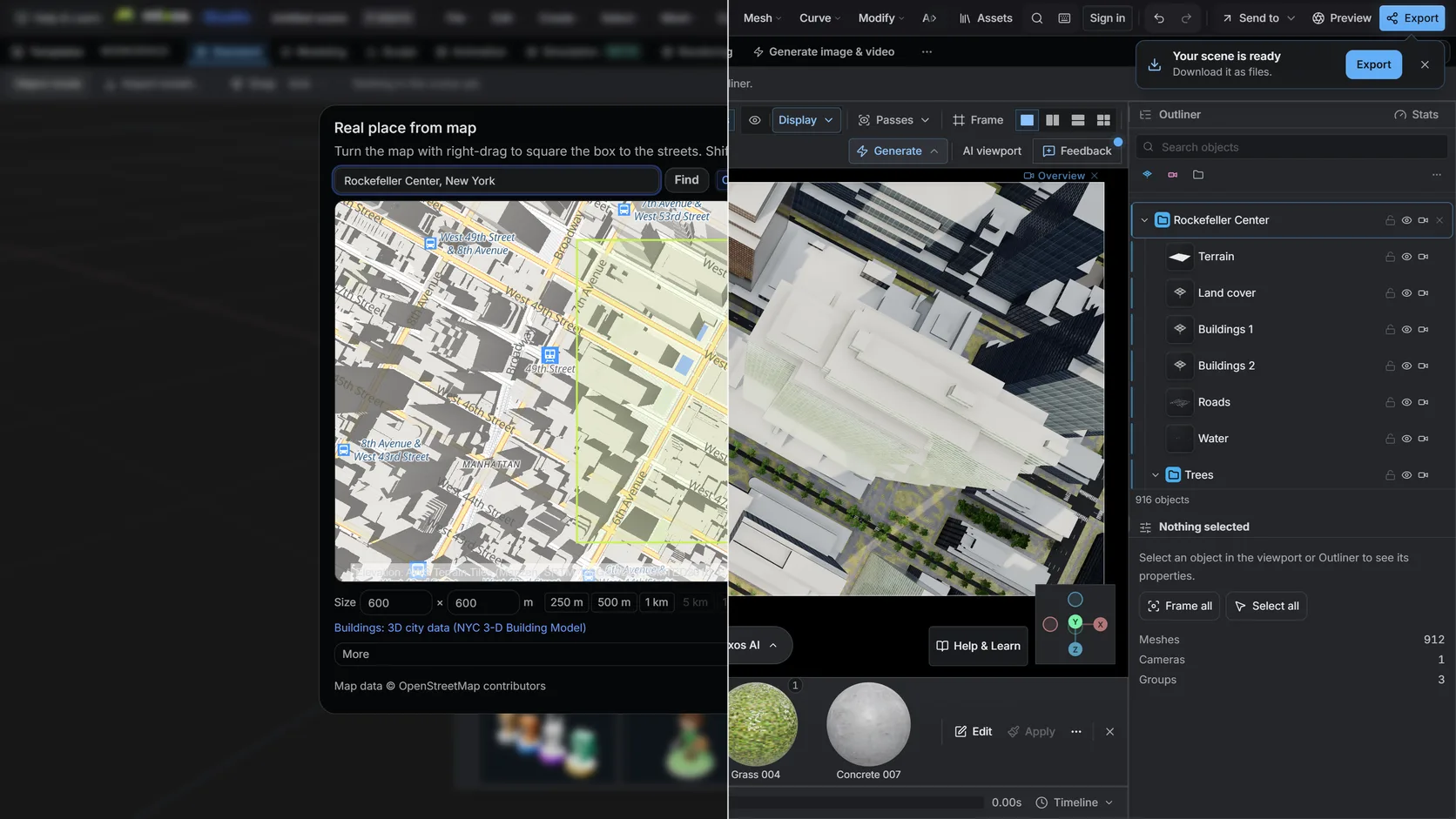Screen dimensions: 1456x819
Task: Open the Passes dropdown
Action: point(893,120)
